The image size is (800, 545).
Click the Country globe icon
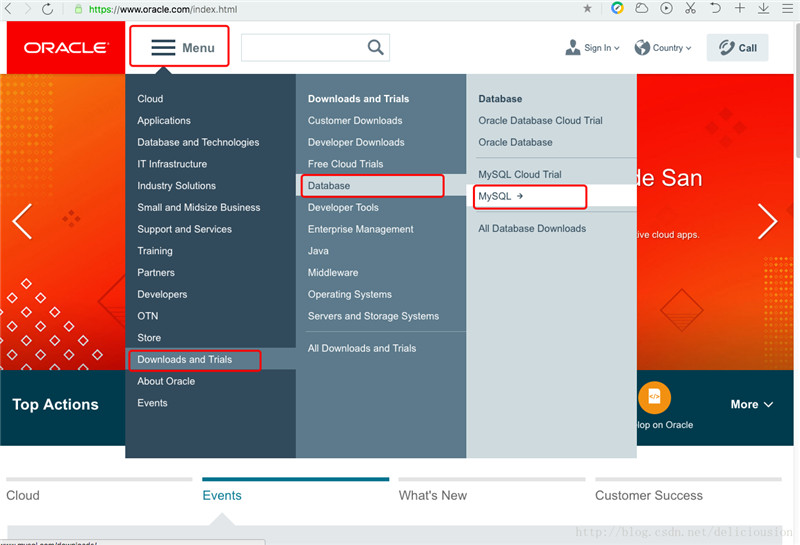click(642, 47)
